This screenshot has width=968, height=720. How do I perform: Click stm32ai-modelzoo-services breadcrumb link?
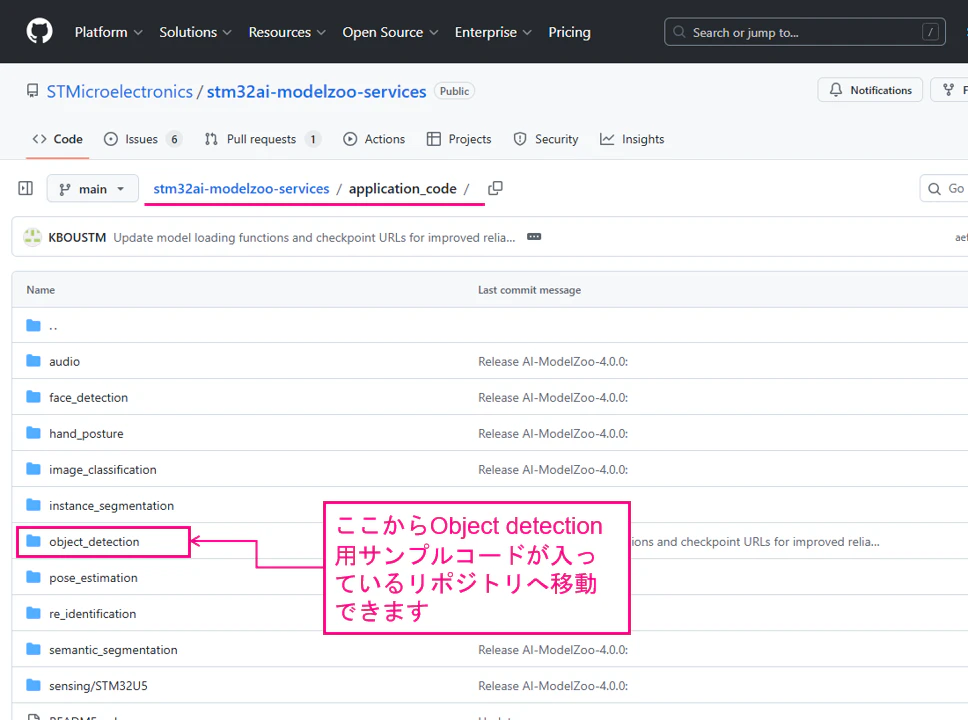[241, 188]
